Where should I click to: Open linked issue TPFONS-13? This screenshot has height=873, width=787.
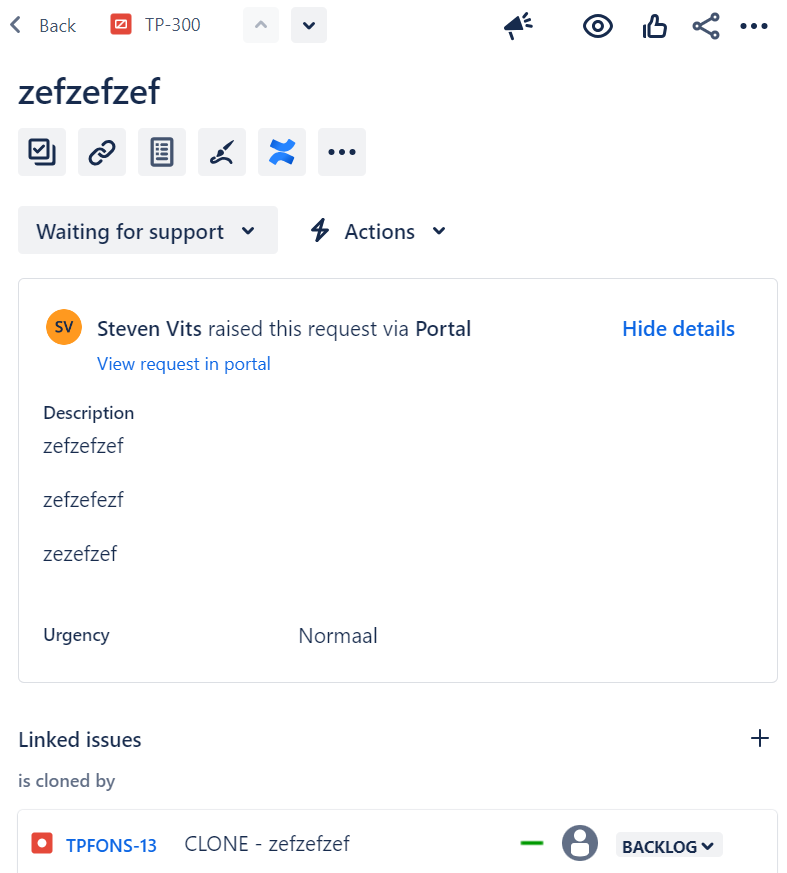(111, 845)
